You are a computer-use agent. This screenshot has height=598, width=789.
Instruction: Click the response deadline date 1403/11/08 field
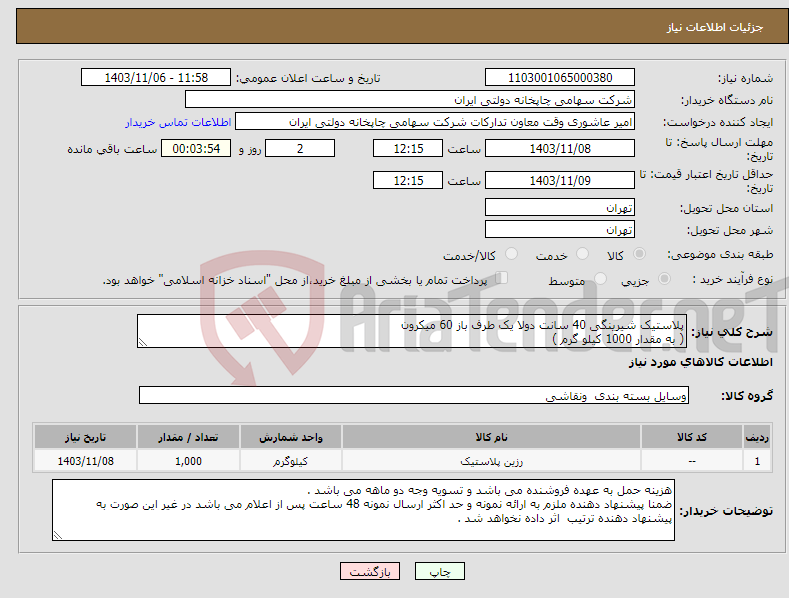(560, 148)
